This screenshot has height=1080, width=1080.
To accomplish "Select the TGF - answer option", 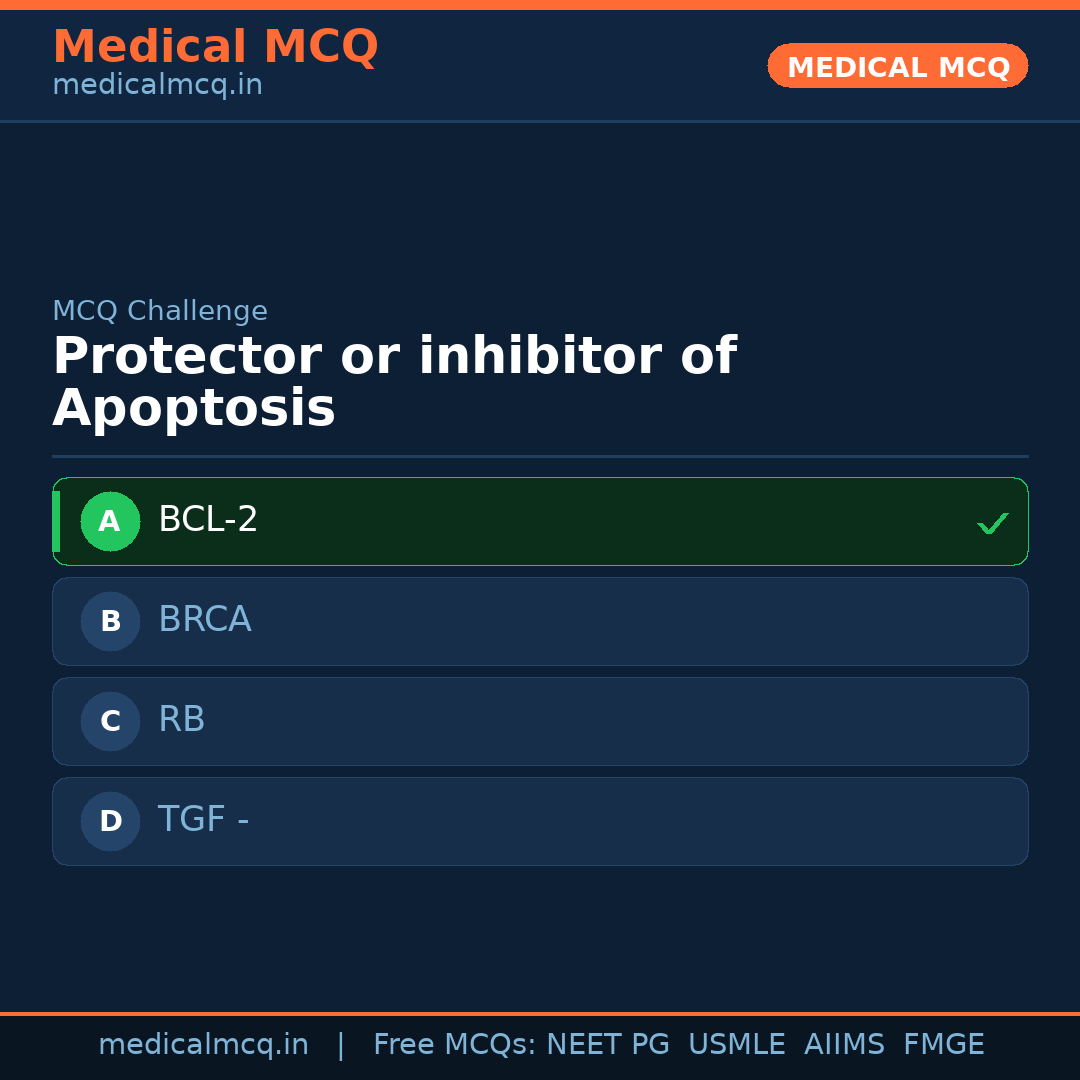I will point(204,820).
